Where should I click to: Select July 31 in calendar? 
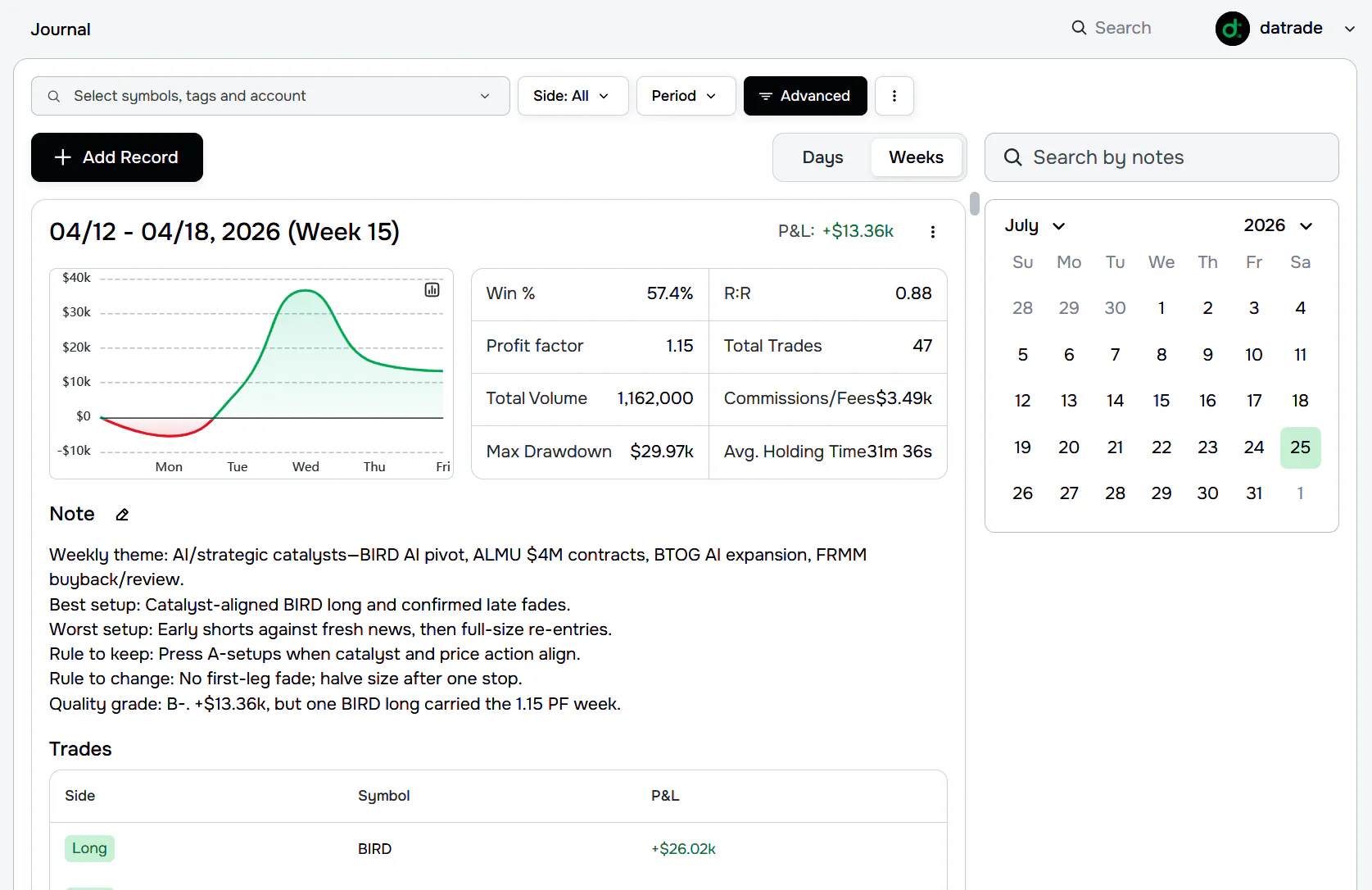(x=1254, y=493)
